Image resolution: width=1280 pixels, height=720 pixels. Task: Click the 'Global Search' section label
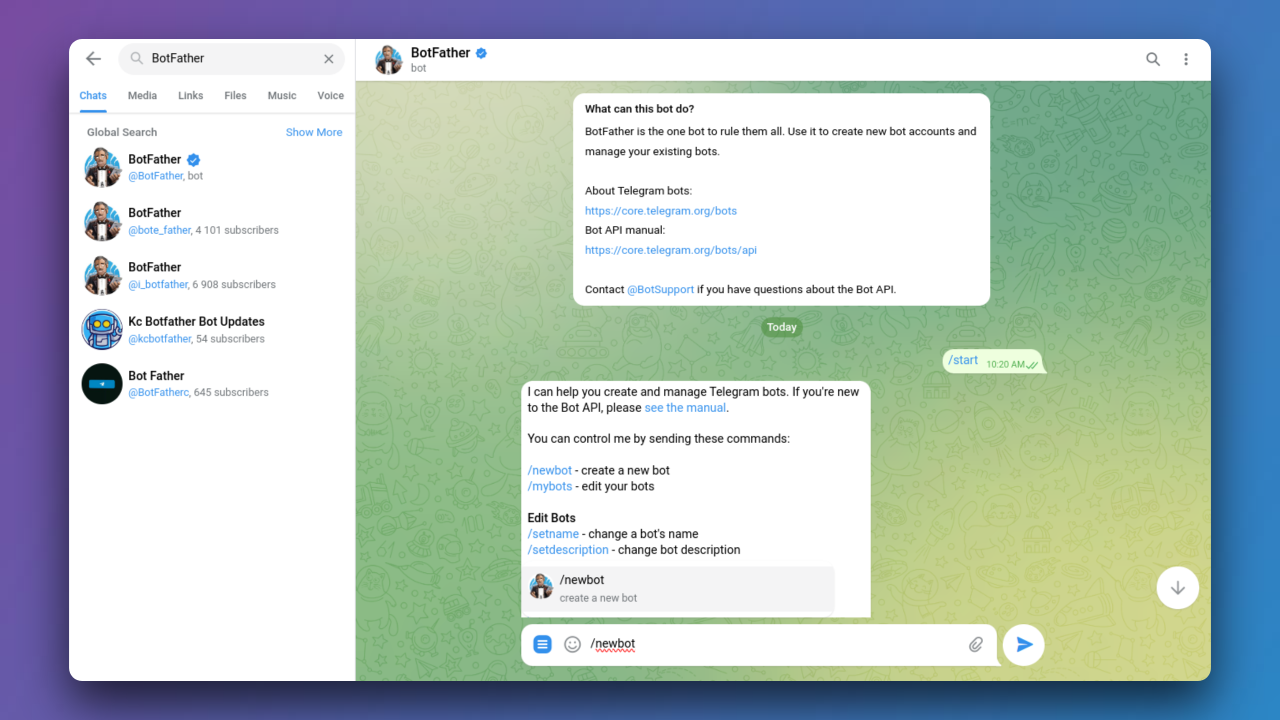[x=122, y=132]
